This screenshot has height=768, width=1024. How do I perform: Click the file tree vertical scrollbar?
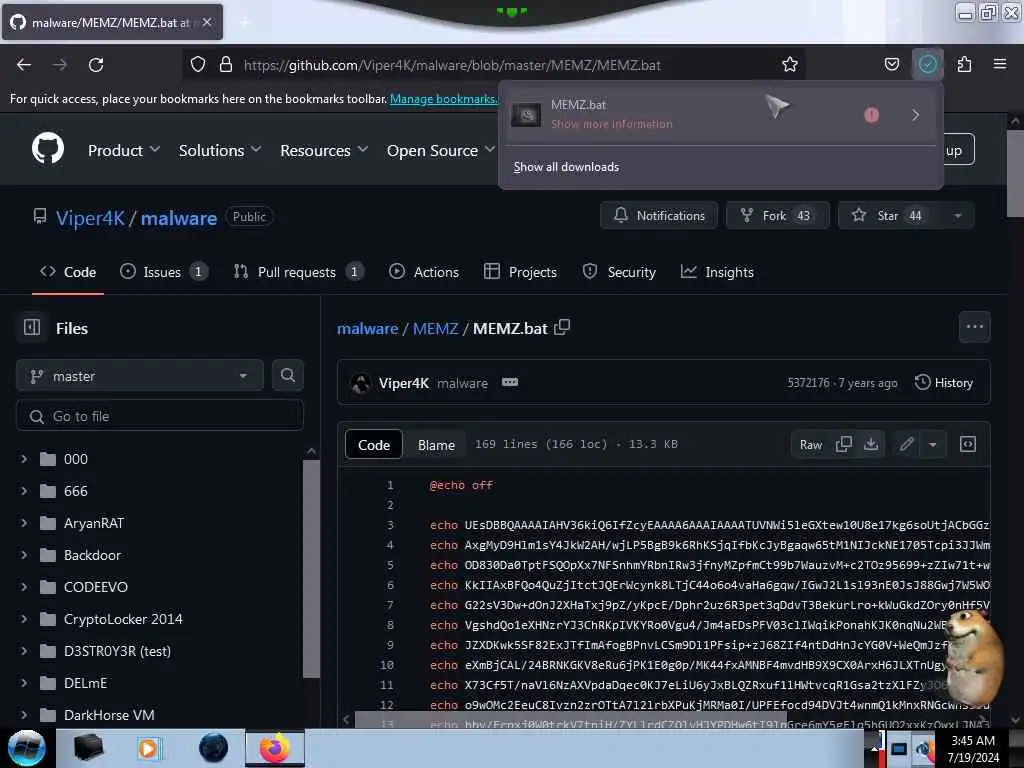[312, 568]
